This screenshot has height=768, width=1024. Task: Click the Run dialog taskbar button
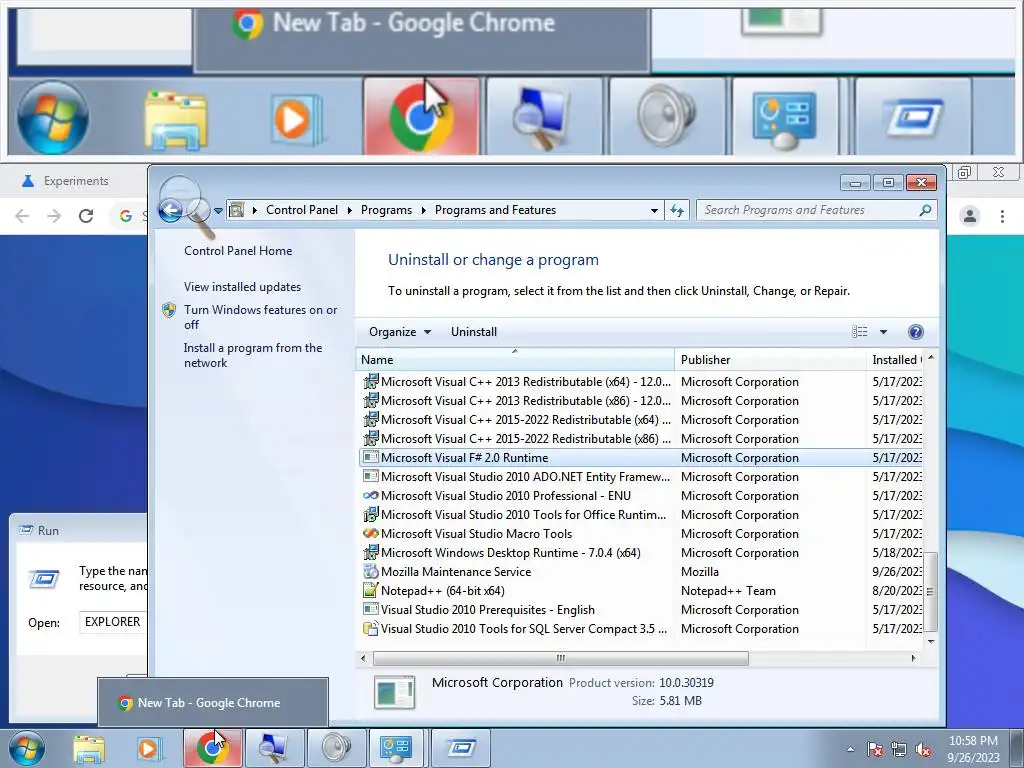pos(460,748)
